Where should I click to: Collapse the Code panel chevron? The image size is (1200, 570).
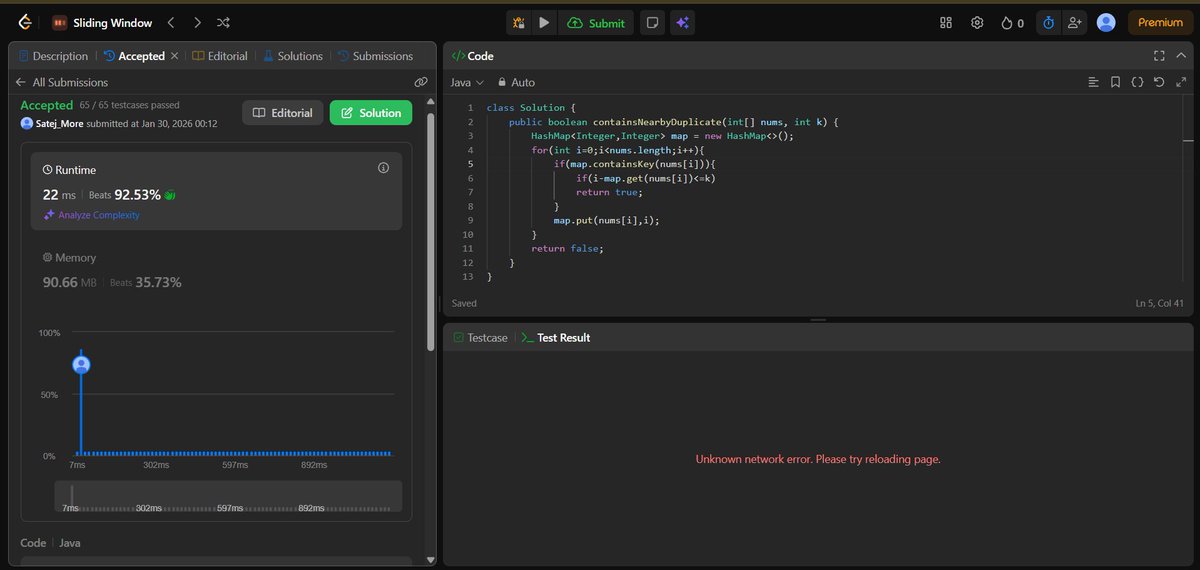pos(1181,56)
